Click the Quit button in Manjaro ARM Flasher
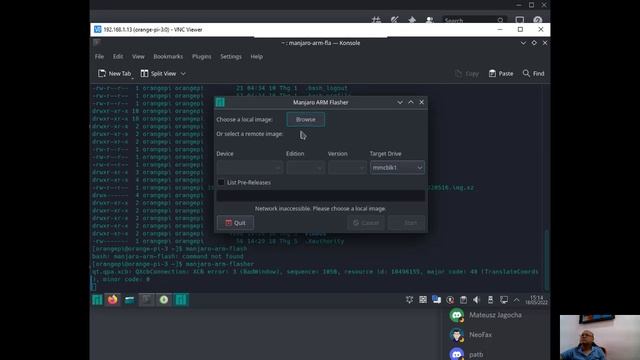This screenshot has width=640, height=360. [235, 223]
